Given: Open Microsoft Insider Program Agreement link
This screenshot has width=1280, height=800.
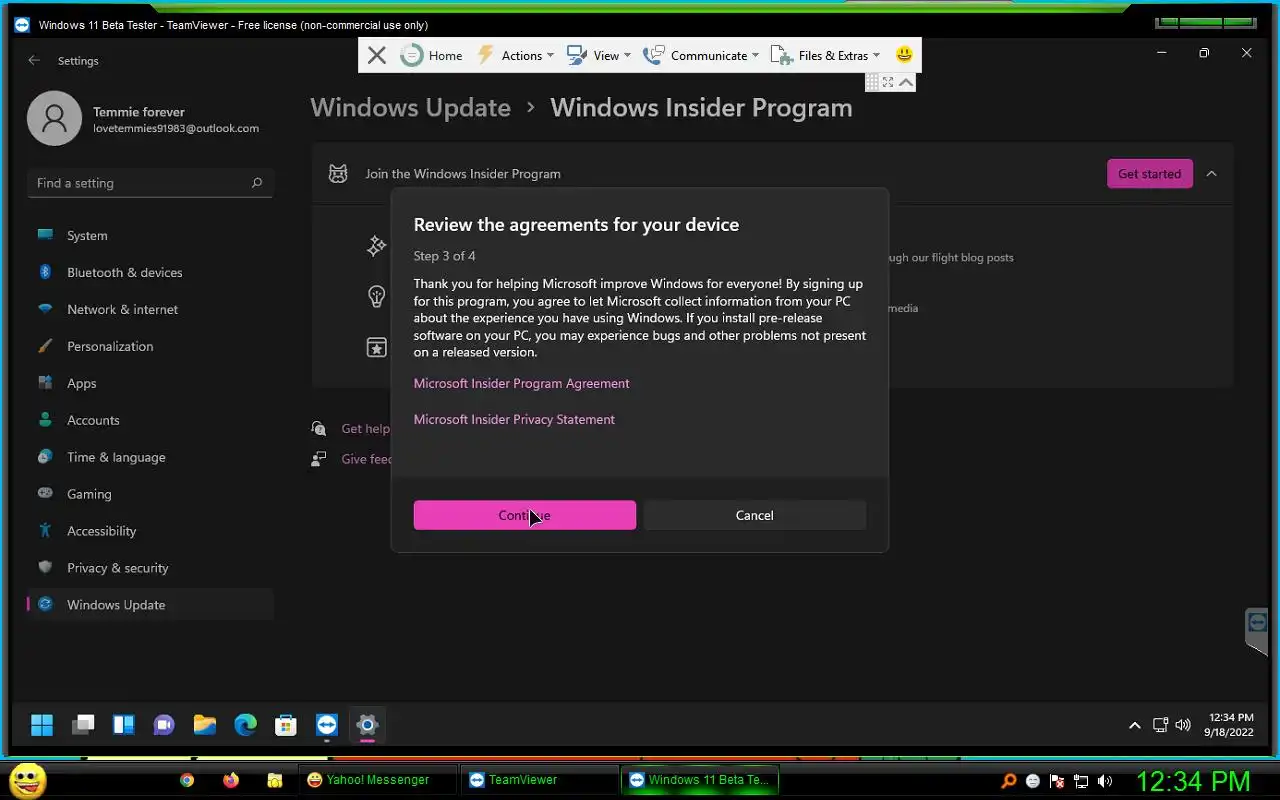Looking at the screenshot, I should [521, 383].
